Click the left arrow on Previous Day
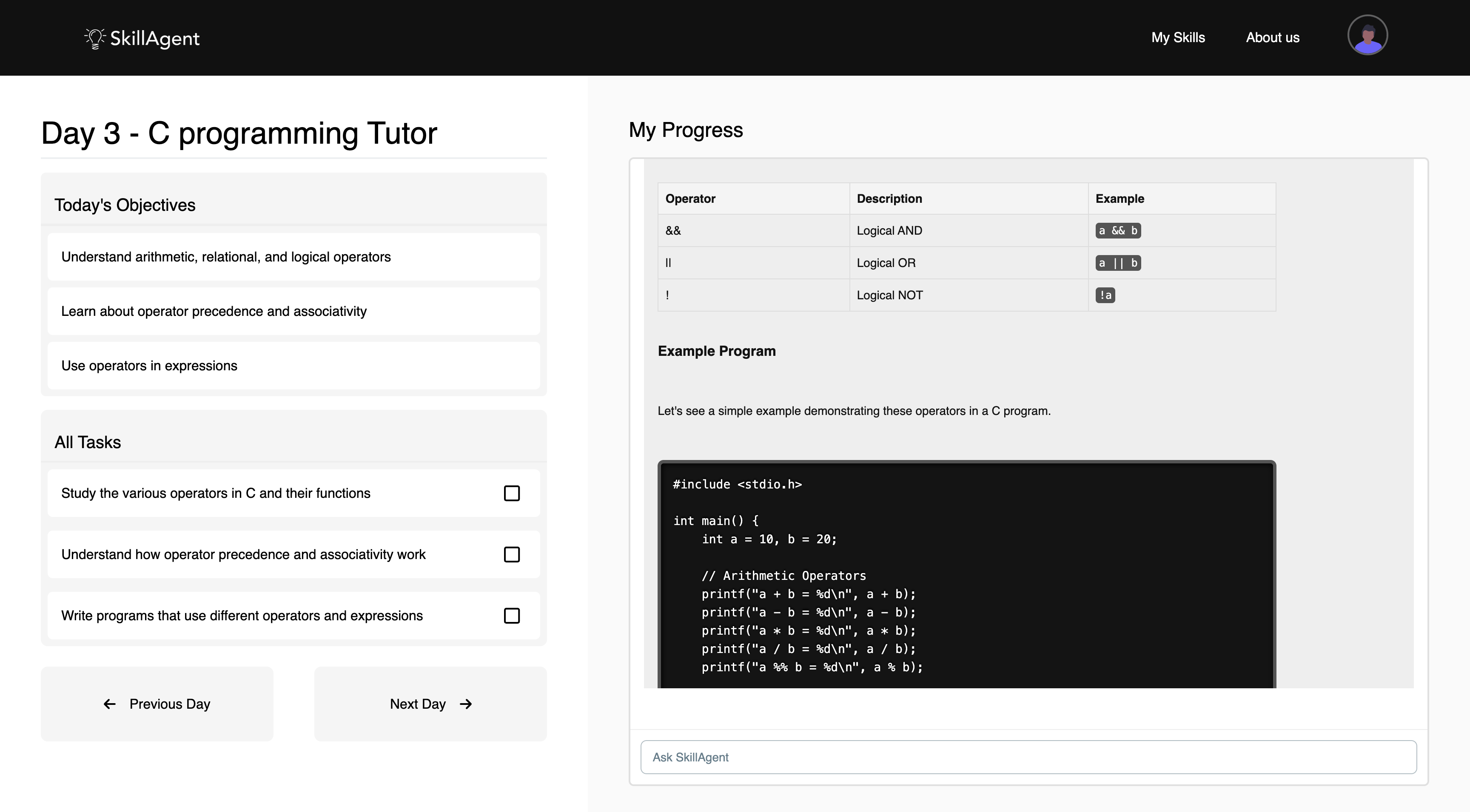This screenshot has height=812, width=1470. point(110,704)
